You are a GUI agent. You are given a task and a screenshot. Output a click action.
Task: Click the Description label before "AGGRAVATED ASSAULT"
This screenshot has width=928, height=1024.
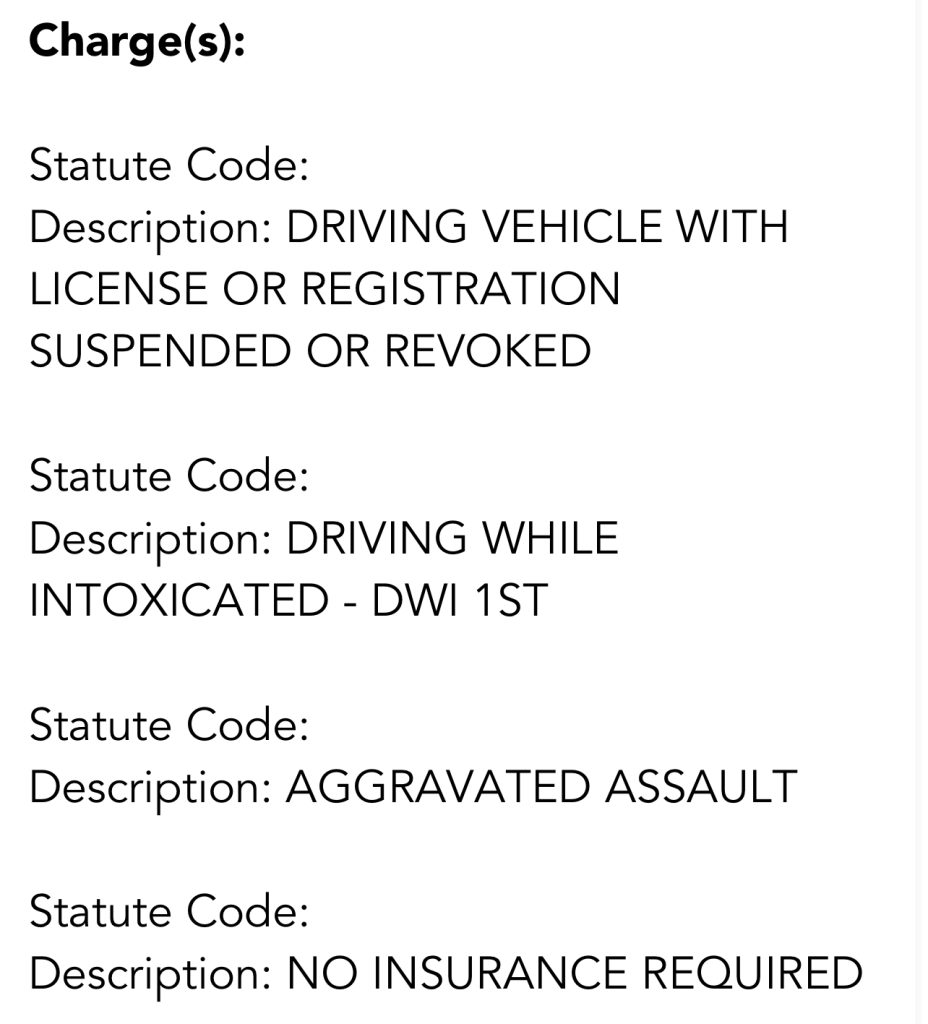click(x=150, y=787)
